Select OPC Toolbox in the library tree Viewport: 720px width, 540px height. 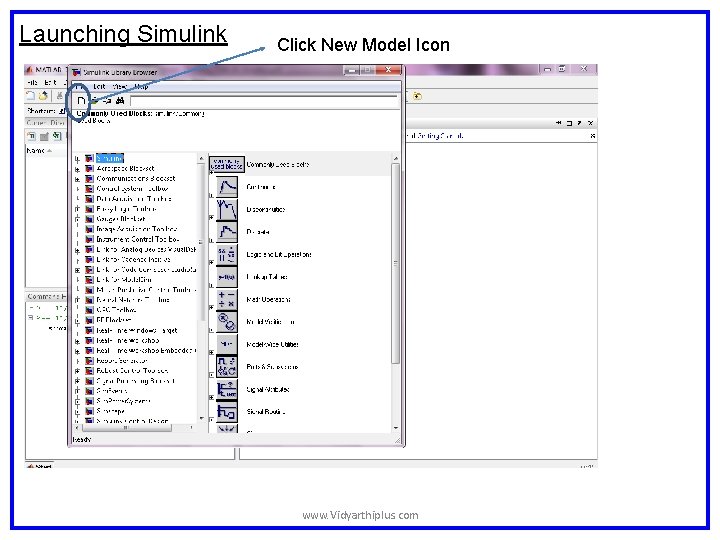pyautogui.click(x=116, y=310)
